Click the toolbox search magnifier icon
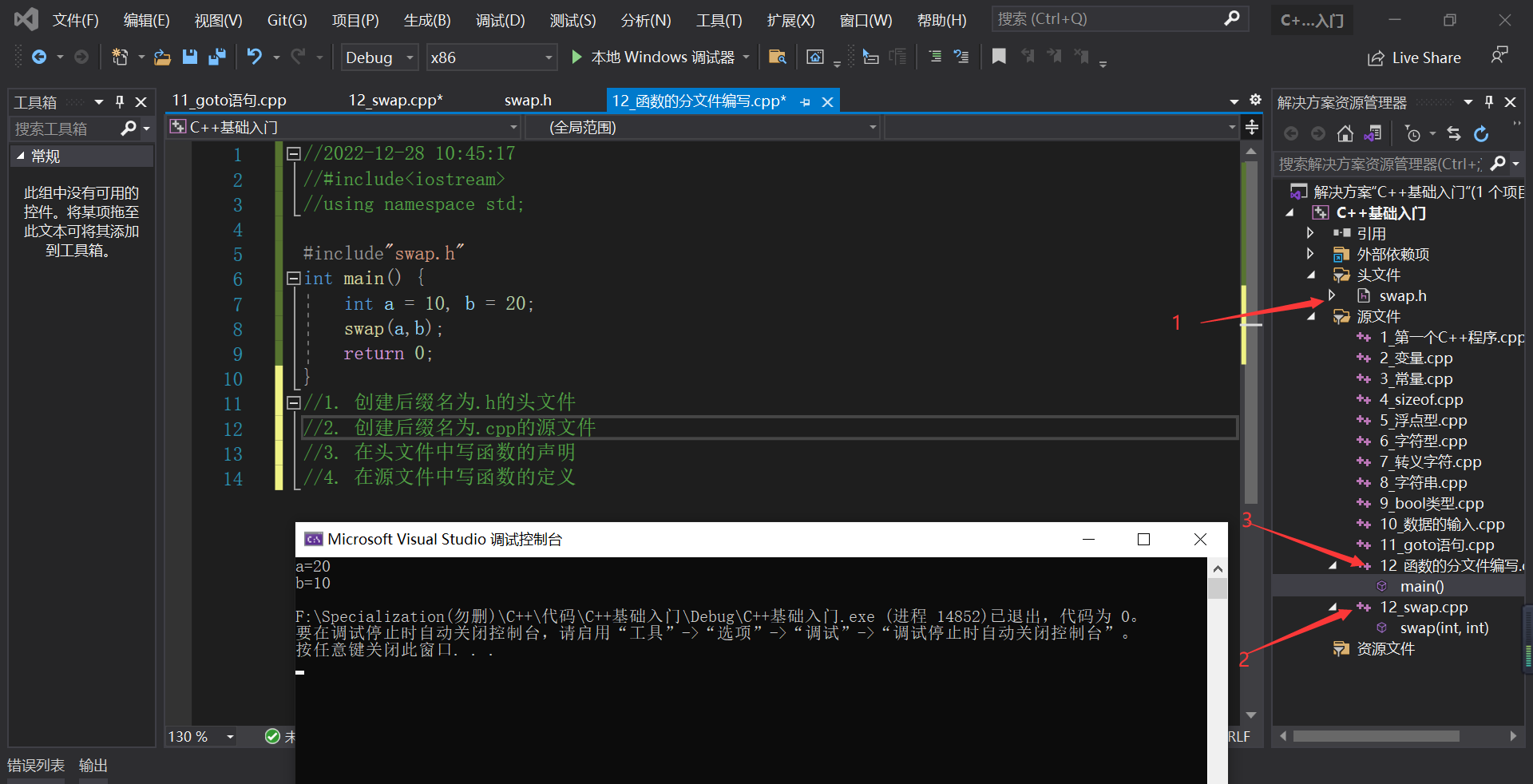Viewport: 1533px width, 784px height. 128,128
